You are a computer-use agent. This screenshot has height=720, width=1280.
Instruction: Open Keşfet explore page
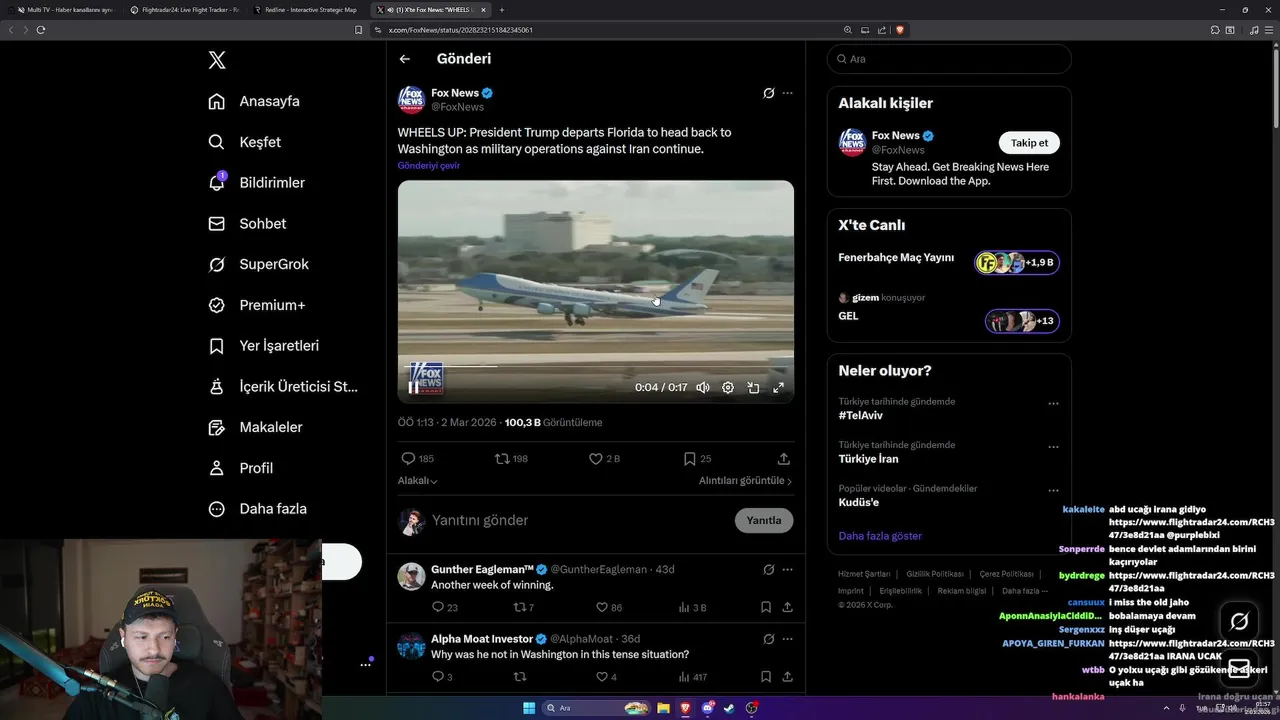pos(245,142)
